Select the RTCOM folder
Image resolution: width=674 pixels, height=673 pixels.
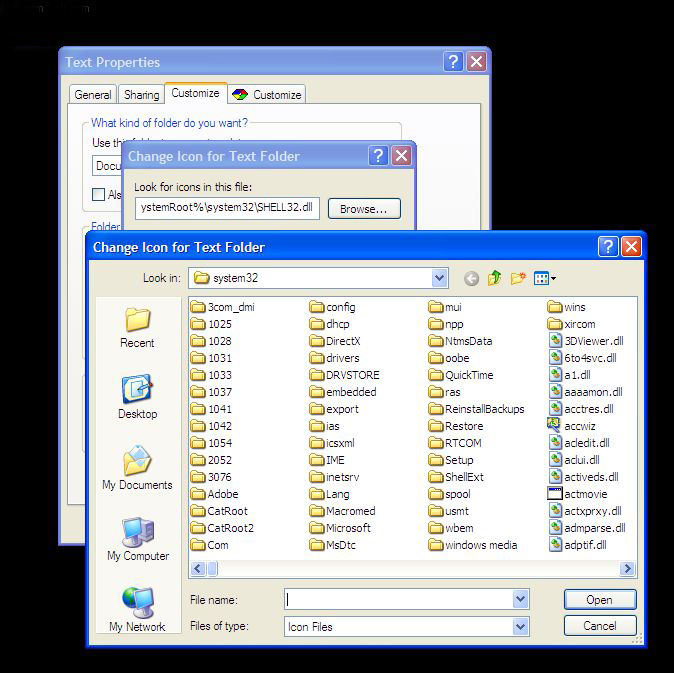click(455, 443)
